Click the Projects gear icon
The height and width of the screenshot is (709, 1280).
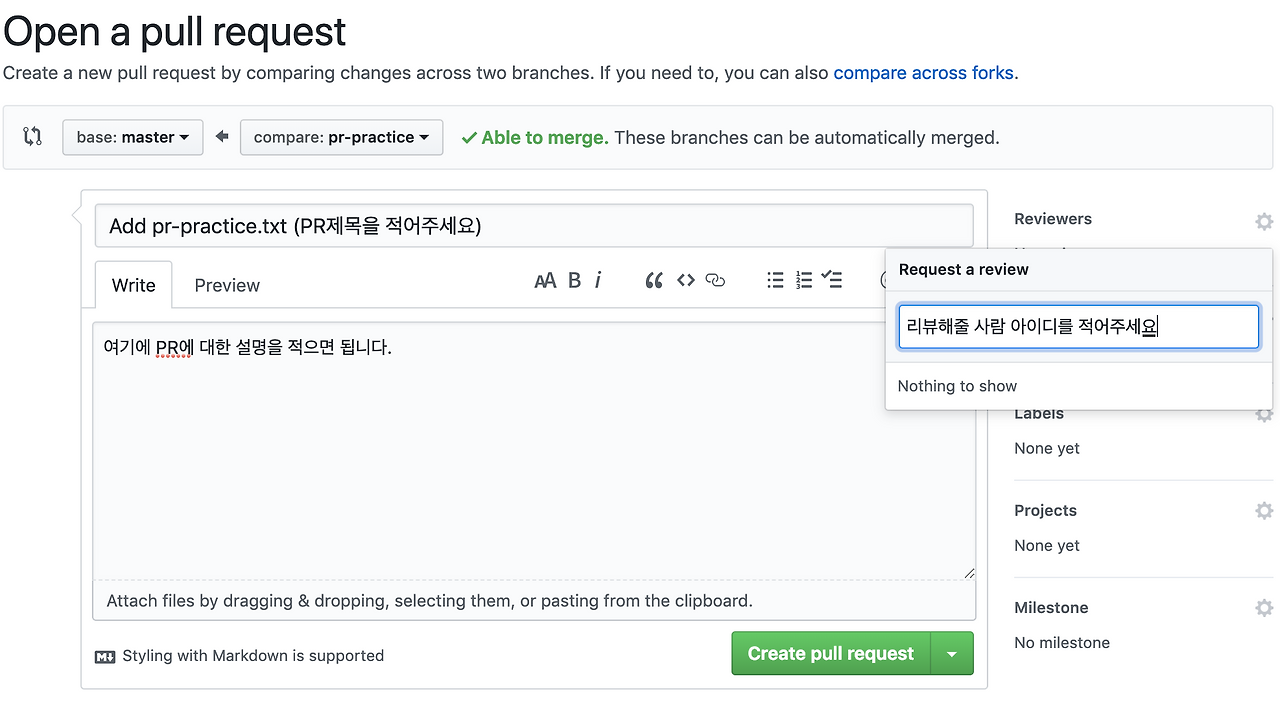(1264, 511)
